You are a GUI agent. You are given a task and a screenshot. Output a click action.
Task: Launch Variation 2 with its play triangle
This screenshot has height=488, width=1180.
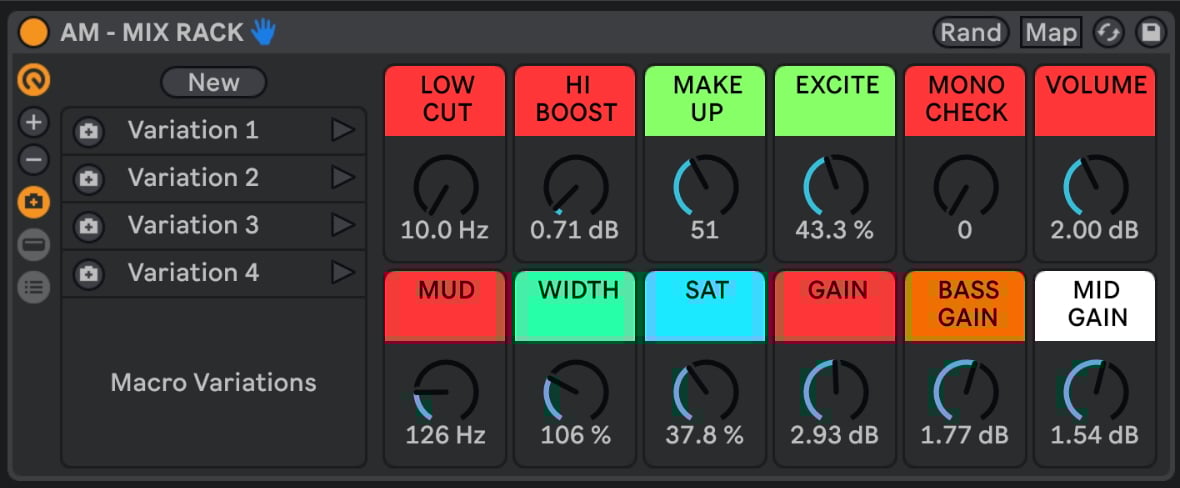342,178
